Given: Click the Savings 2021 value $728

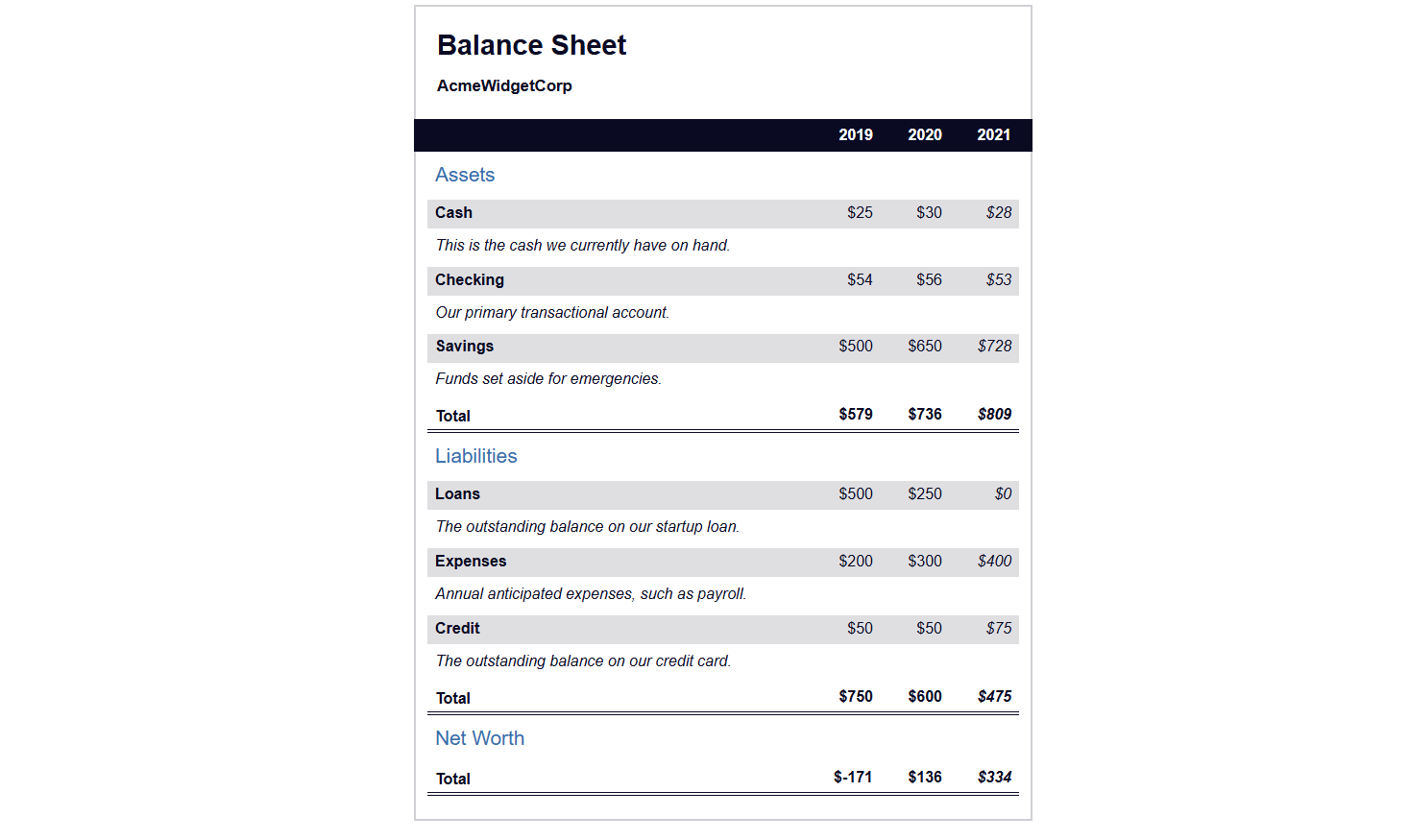Looking at the screenshot, I should (x=995, y=346).
